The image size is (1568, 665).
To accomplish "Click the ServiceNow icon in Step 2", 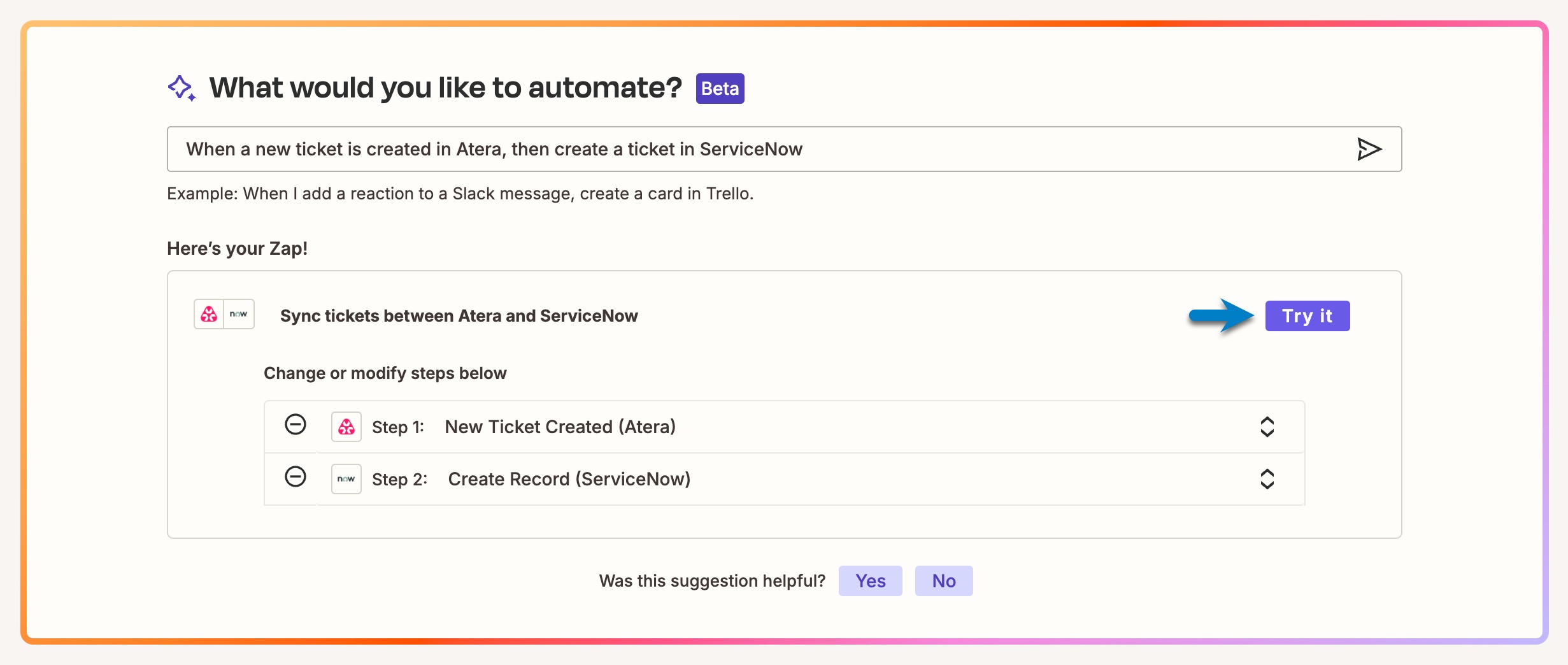I will pos(346,479).
